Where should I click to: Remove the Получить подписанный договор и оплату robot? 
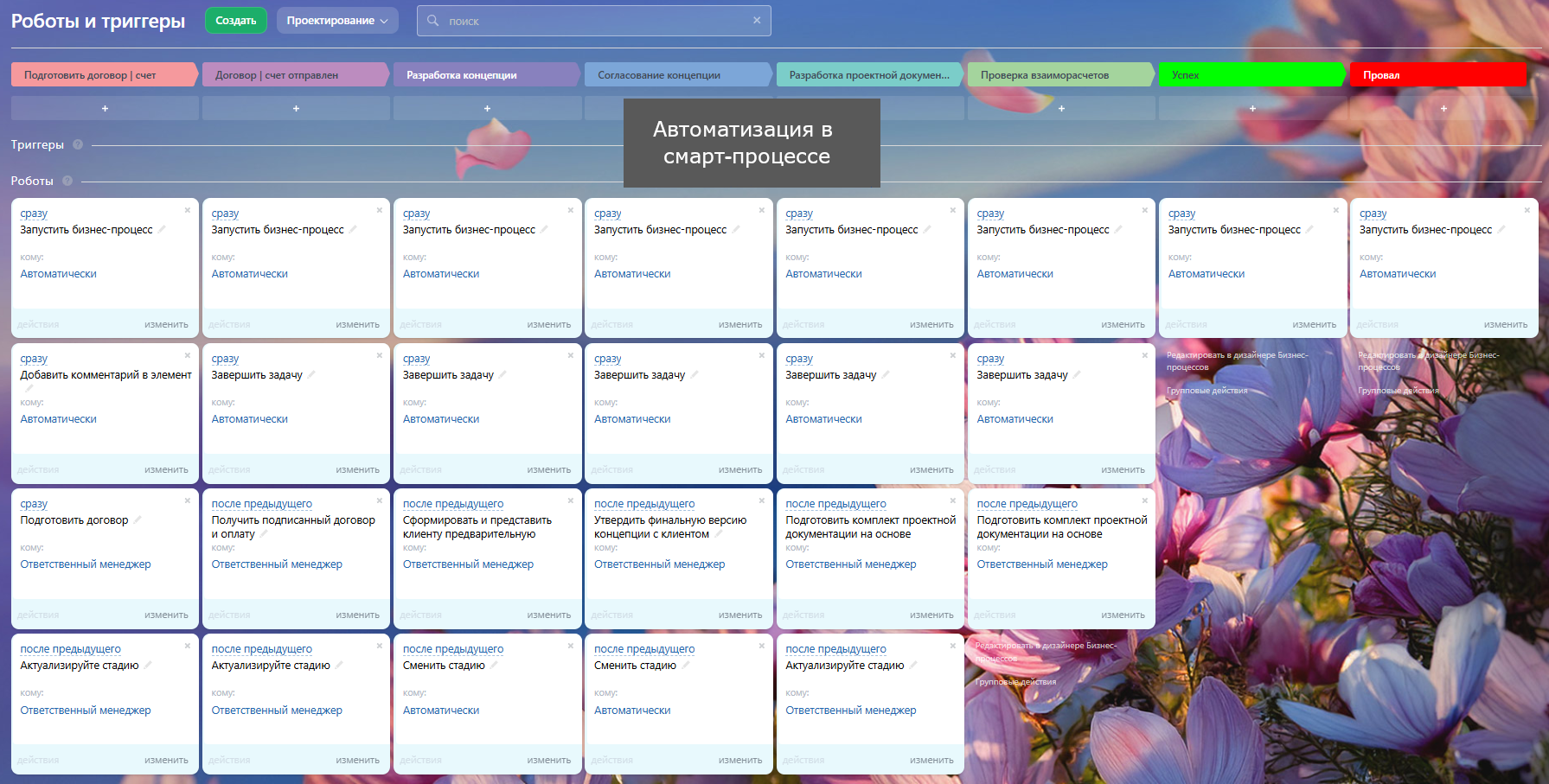(x=379, y=500)
